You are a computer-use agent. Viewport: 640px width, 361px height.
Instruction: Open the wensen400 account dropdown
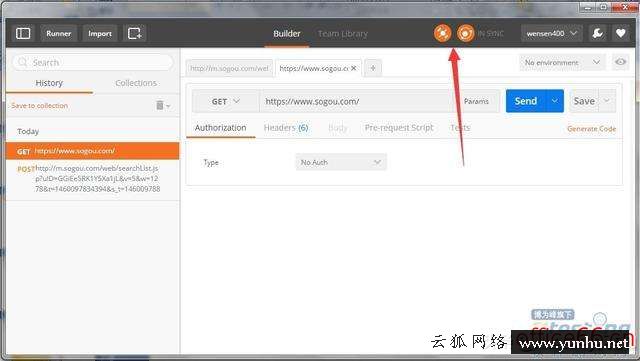pyautogui.click(x=551, y=33)
